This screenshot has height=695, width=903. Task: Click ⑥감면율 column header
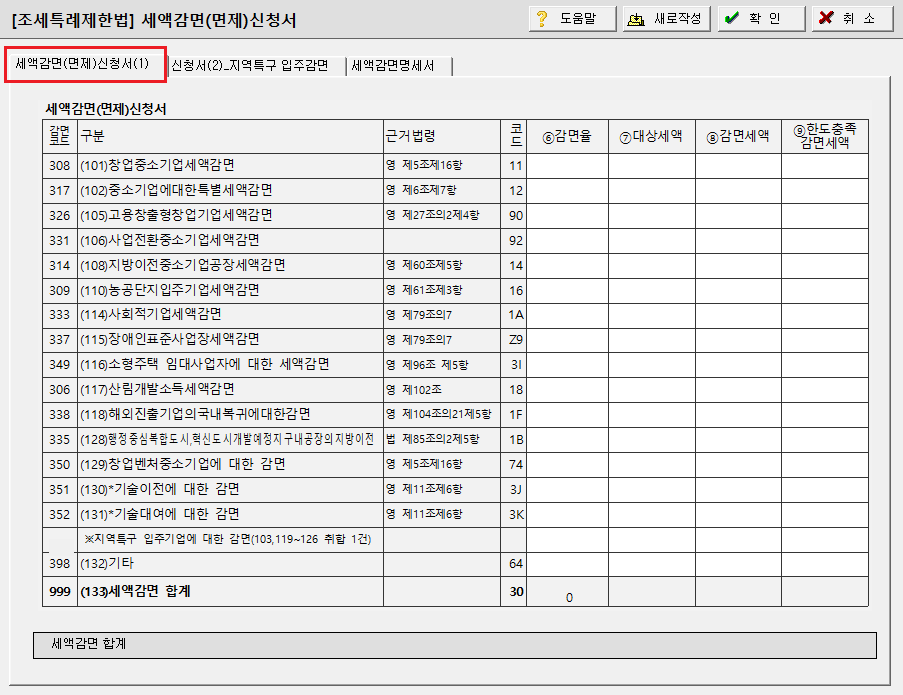pyautogui.click(x=567, y=136)
